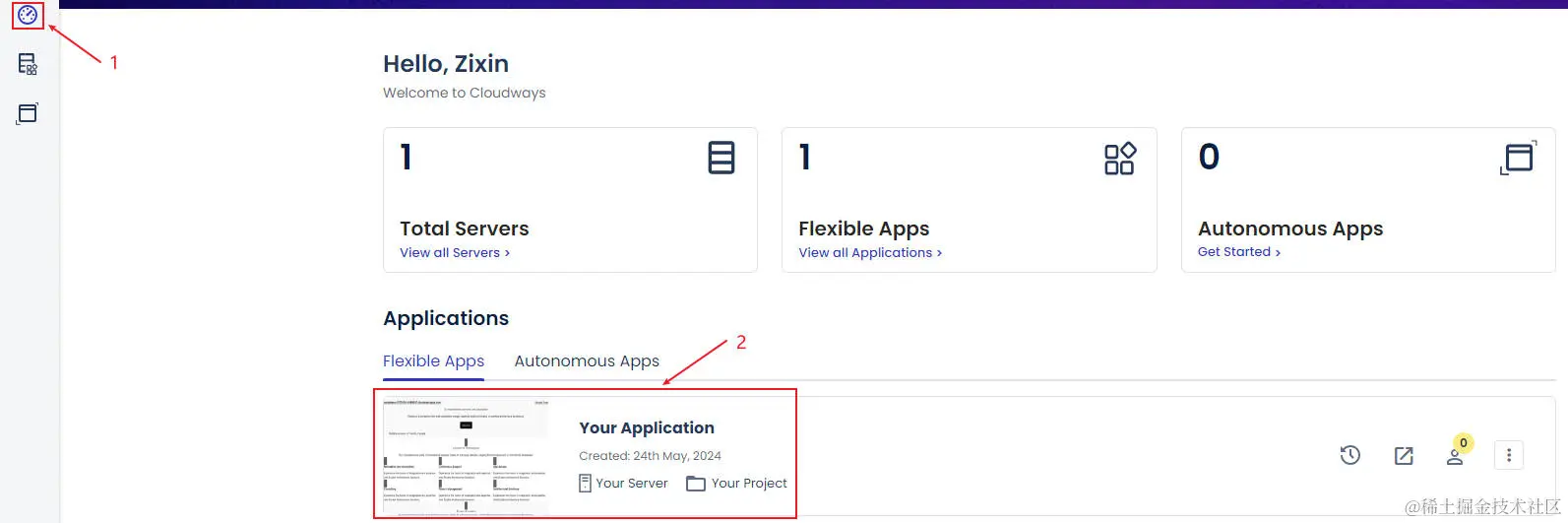Open Your Application title link
This screenshot has height=523, width=1568.
click(647, 427)
